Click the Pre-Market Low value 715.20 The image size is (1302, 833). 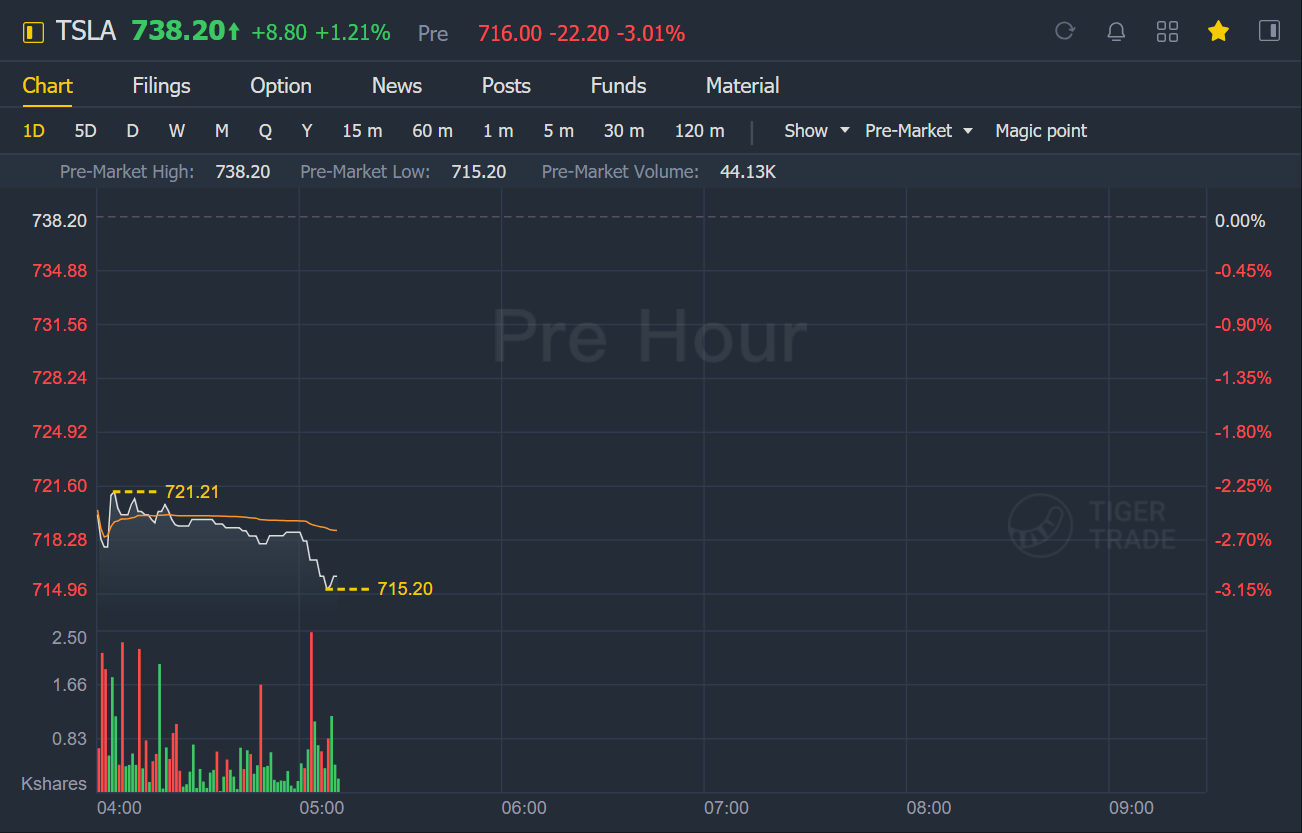tap(478, 172)
